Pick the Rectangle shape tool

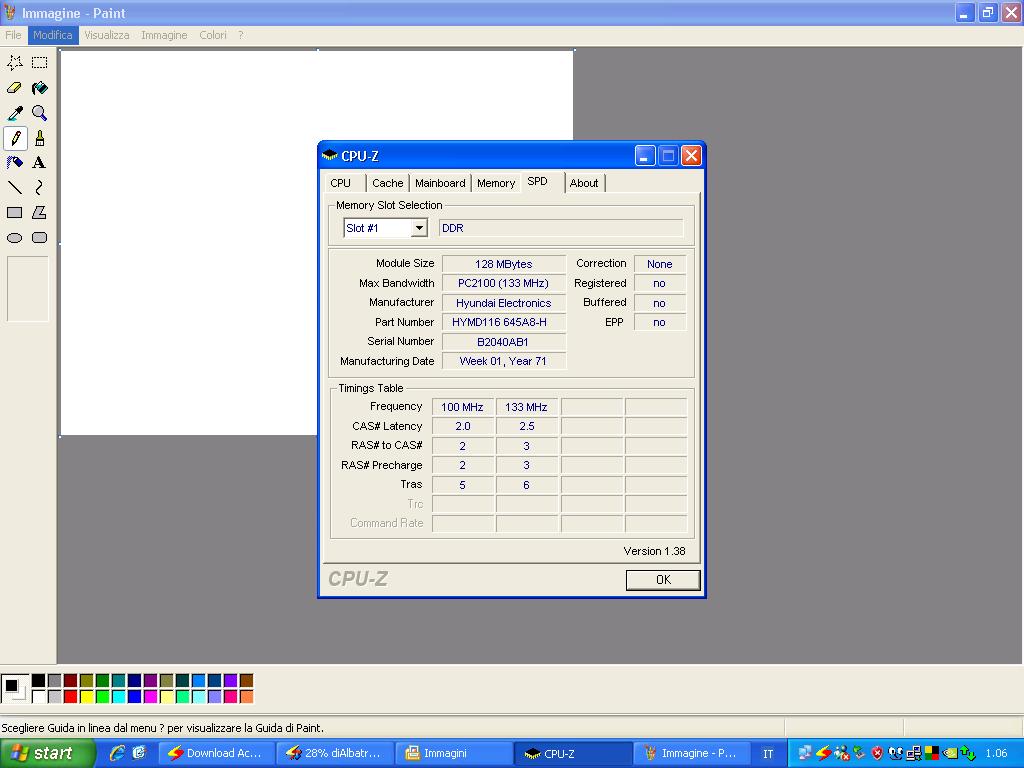[14, 213]
